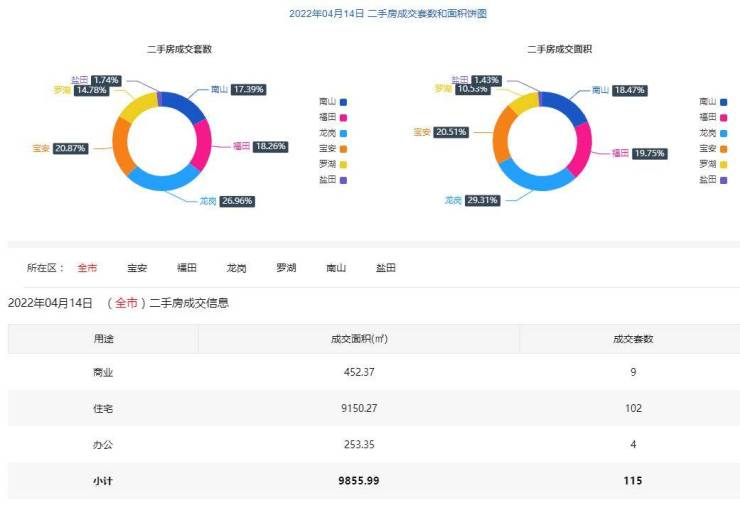Toggle 福田 legend item in 二手房成交面积 chart
The height and width of the screenshot is (515, 740).
[x=712, y=117]
